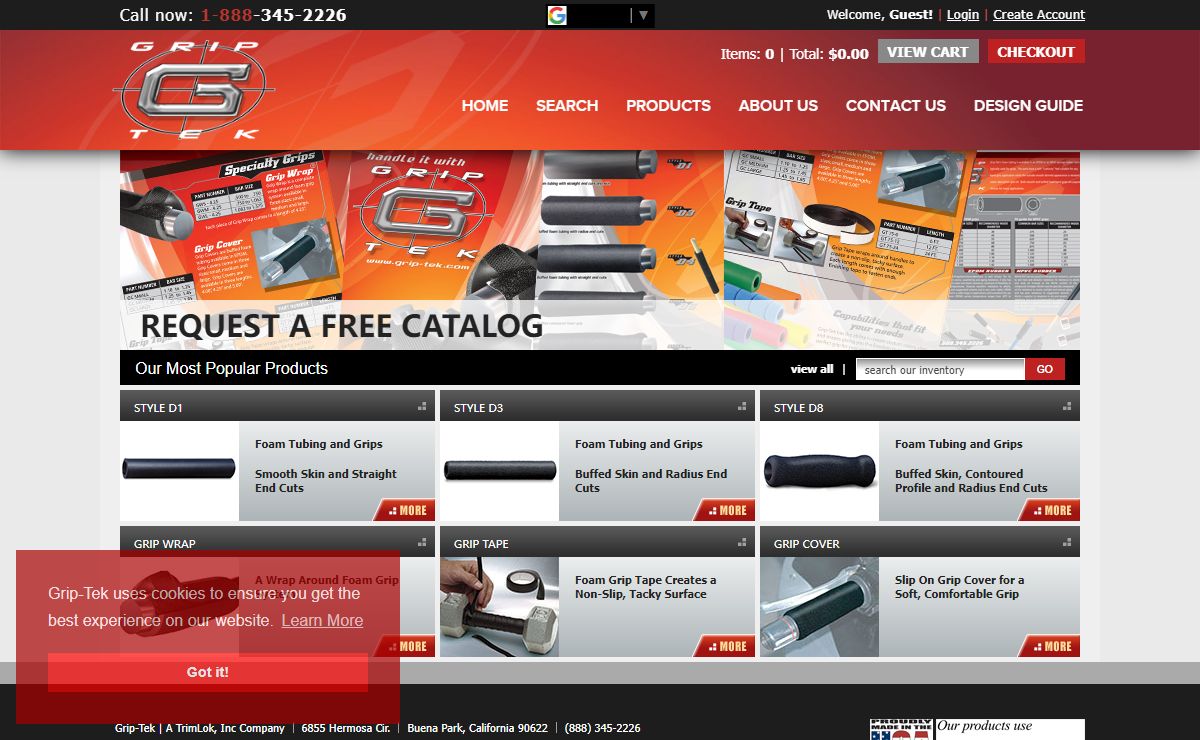
Task: Click the STYLE D8 card title
Action: [x=798, y=408]
